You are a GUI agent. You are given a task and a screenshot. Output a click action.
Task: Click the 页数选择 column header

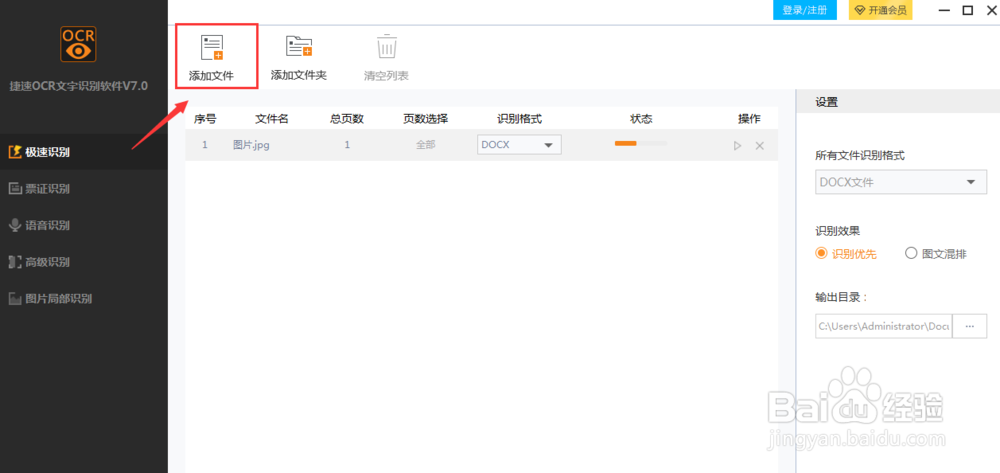pyautogui.click(x=425, y=119)
